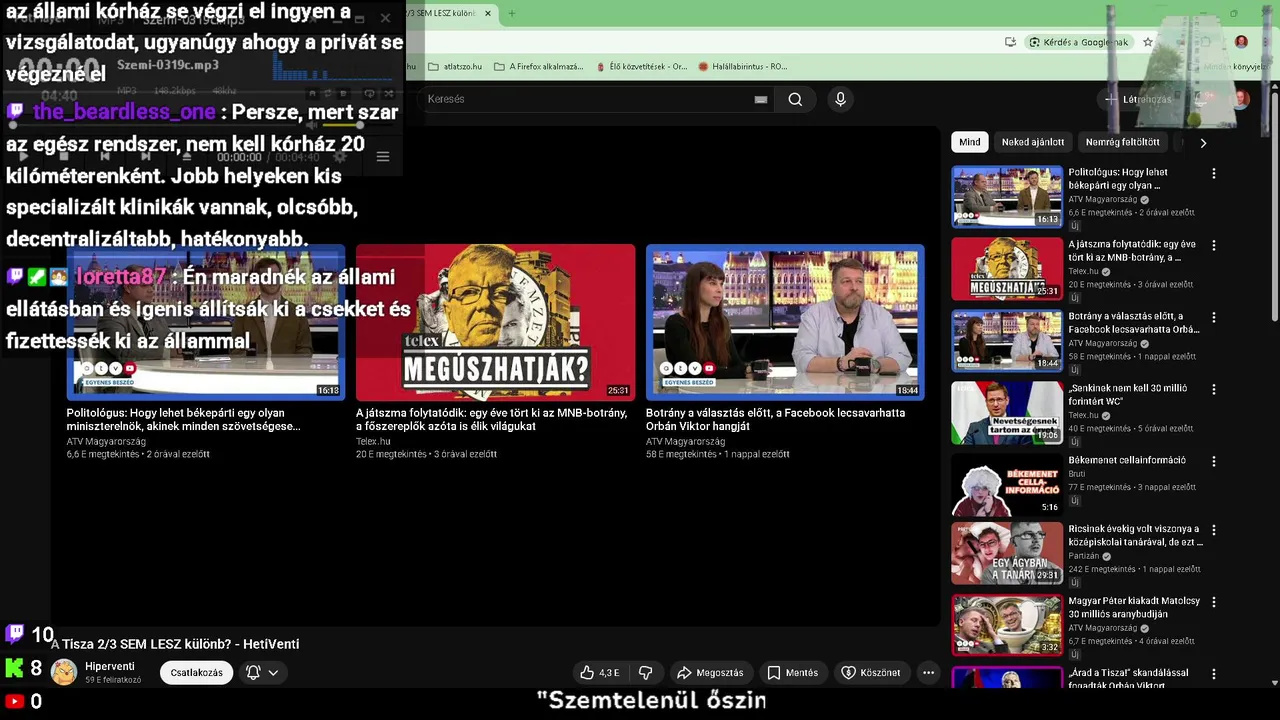Open the 'atlatszo.hu' bookmark folder
This screenshot has height=720, width=1280.
tap(456, 67)
